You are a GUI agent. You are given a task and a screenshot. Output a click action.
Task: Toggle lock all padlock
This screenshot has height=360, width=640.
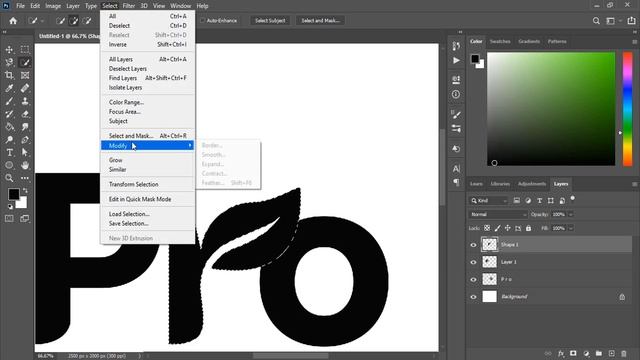point(528,228)
